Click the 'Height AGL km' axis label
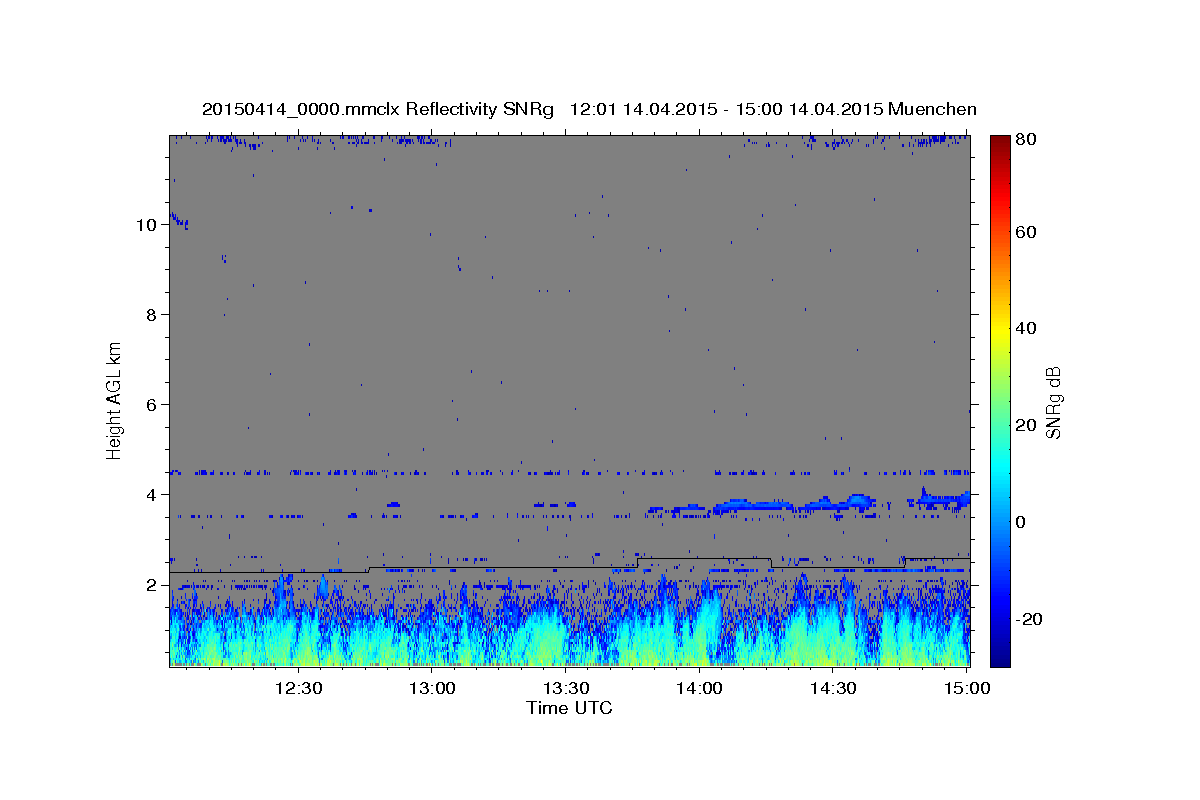1200x800 pixels. tap(115, 399)
